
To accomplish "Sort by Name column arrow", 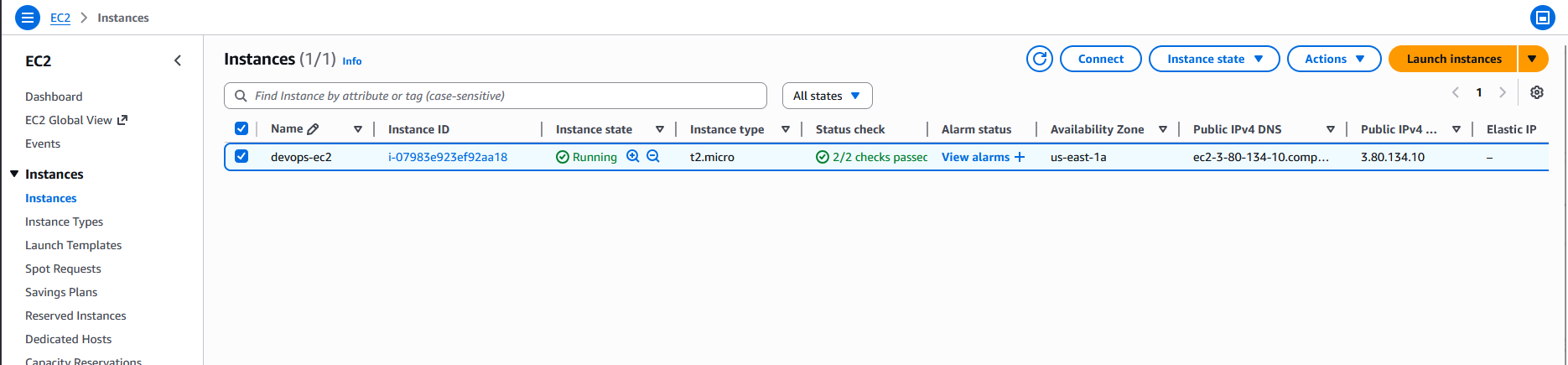I will (358, 129).
